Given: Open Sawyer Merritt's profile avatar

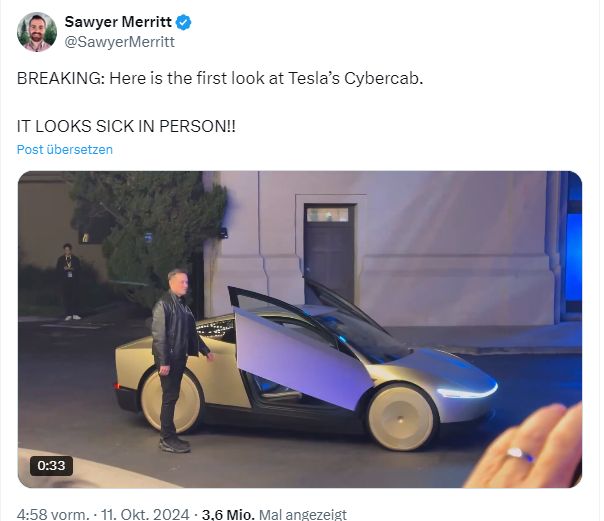Looking at the screenshot, I should (37, 32).
